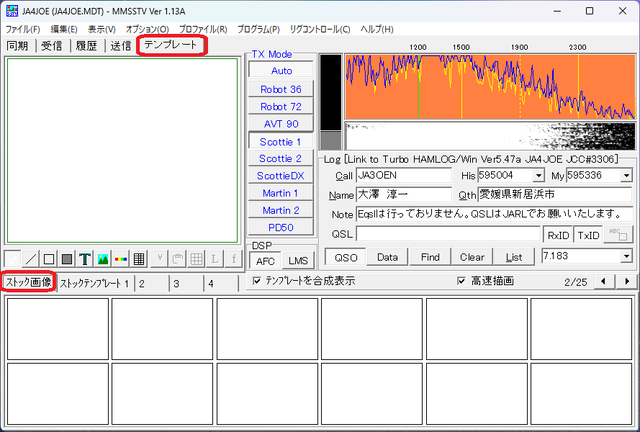Click the empty QSL input field
Screen dimensions: 640x432
(x=448, y=234)
